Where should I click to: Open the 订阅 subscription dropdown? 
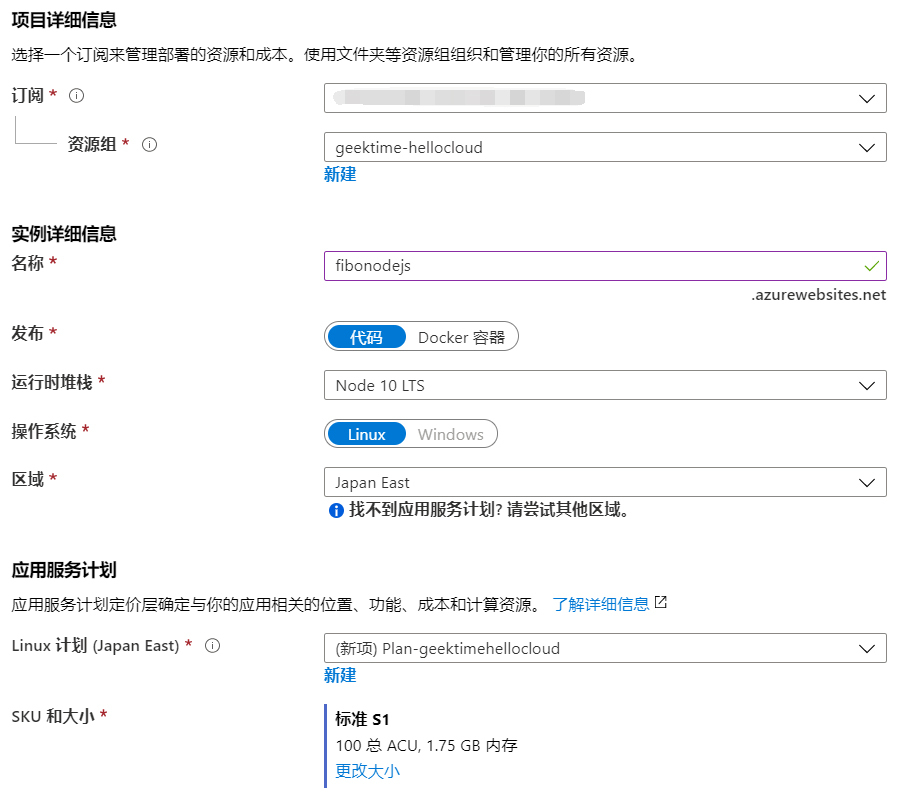pyautogui.click(x=605, y=98)
